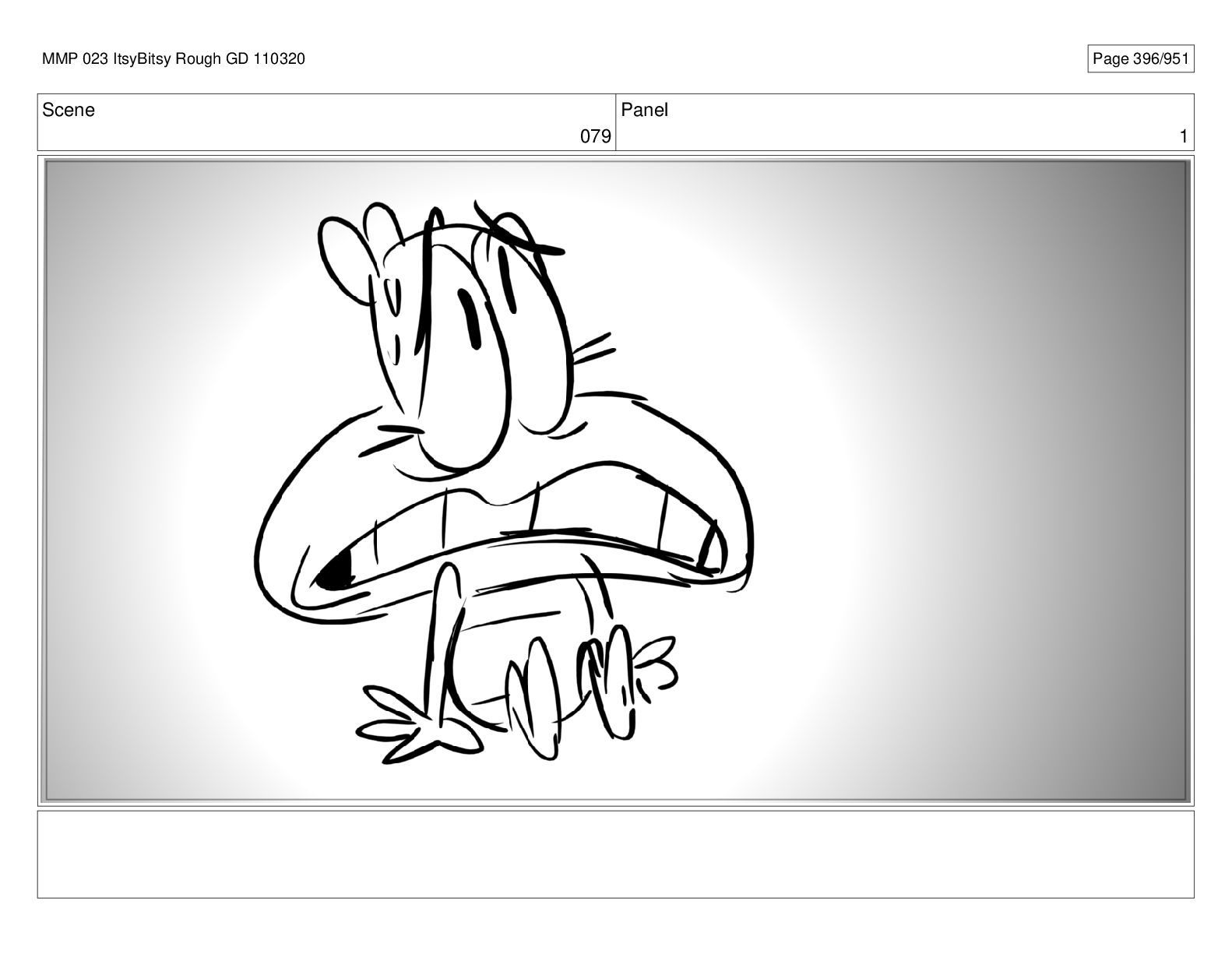Click the 'Scene' label

pos(69,110)
